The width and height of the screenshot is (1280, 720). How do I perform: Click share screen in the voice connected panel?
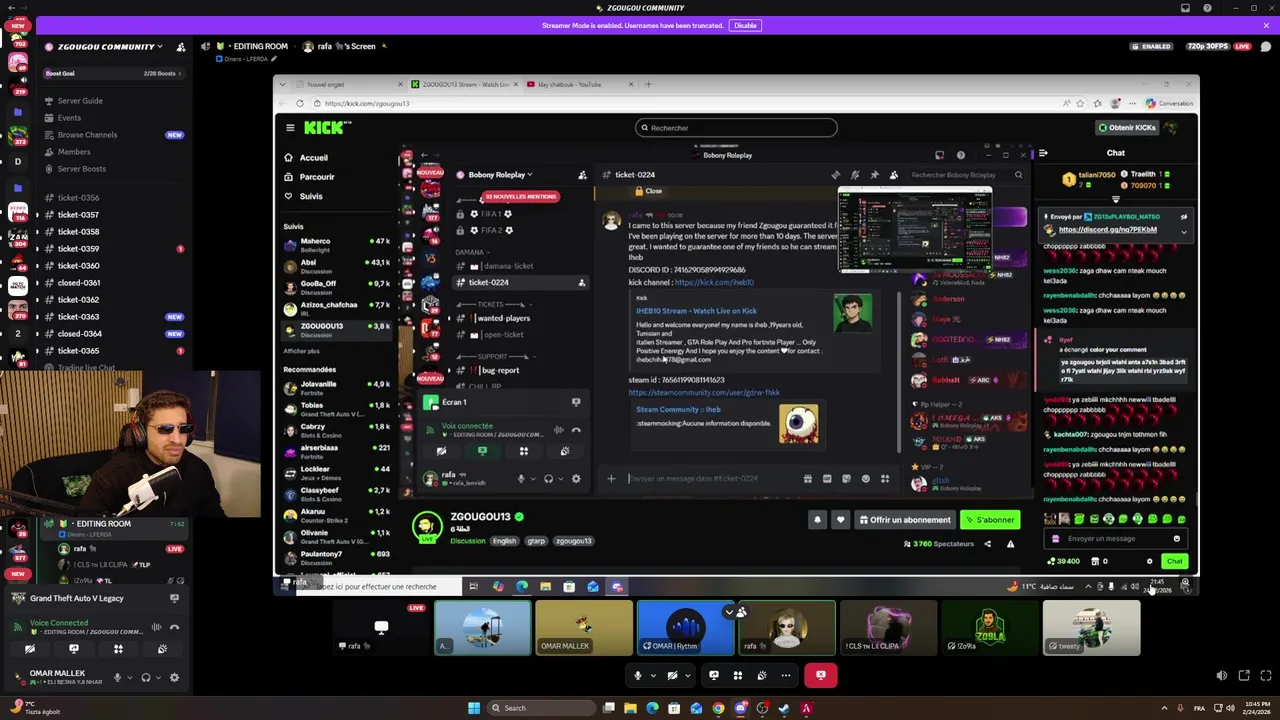click(x=73, y=649)
